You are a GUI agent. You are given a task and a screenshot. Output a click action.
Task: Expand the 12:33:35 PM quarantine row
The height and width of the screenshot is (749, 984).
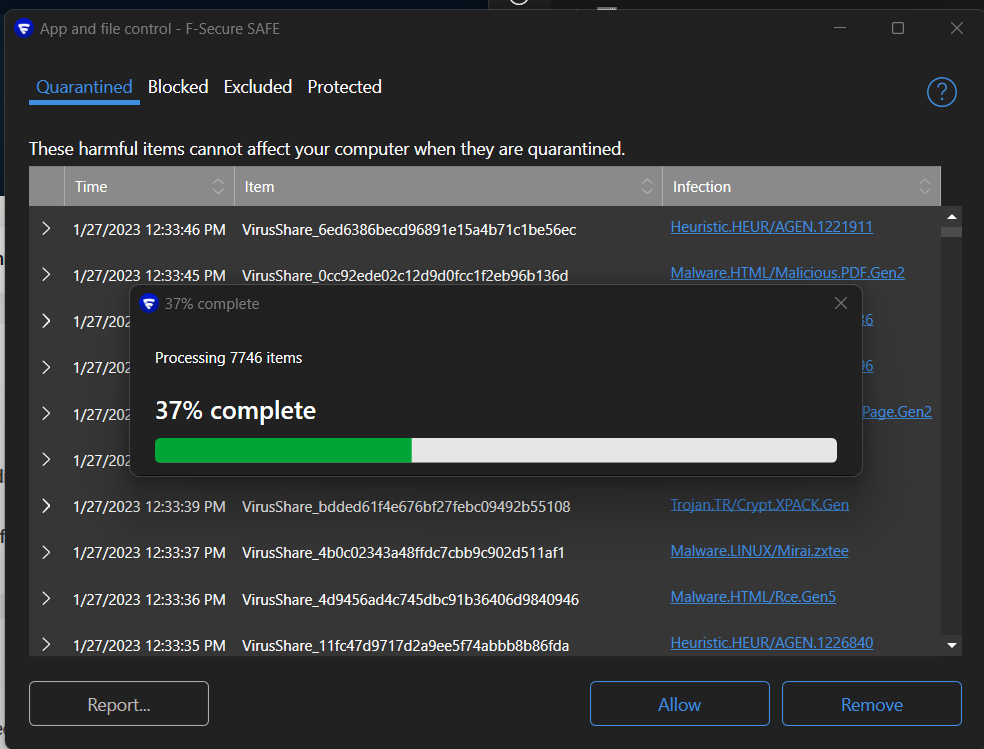click(46, 644)
